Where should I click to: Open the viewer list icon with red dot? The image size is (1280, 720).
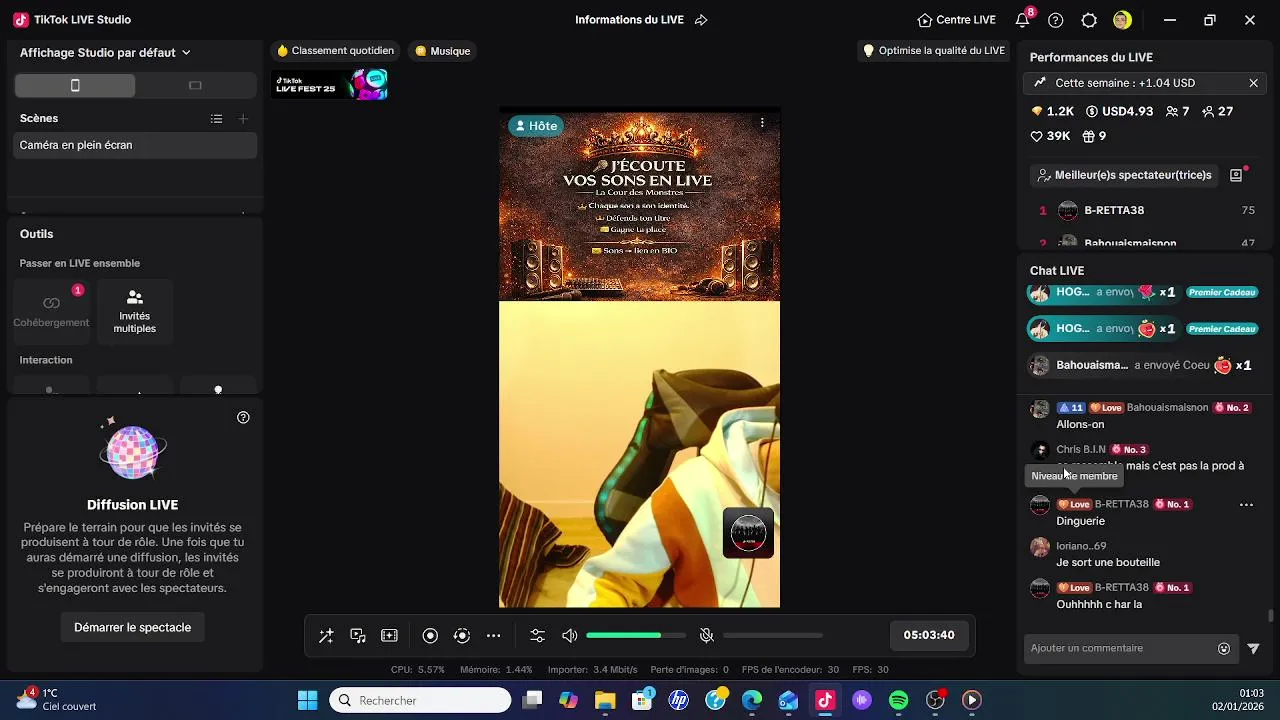click(x=1236, y=175)
